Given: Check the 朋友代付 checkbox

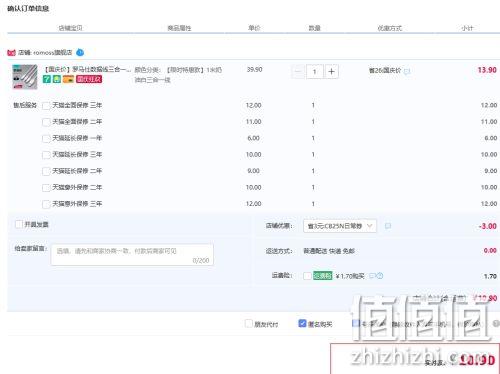Looking at the screenshot, I should [x=249, y=323].
